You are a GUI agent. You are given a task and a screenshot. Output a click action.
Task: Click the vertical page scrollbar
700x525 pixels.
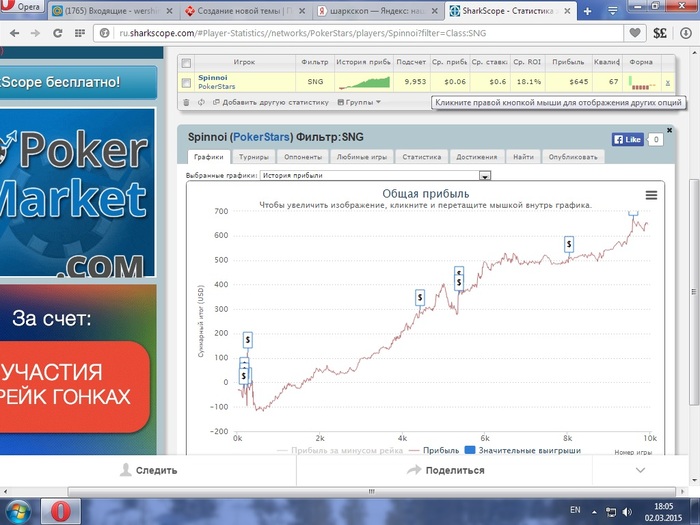[694, 292]
